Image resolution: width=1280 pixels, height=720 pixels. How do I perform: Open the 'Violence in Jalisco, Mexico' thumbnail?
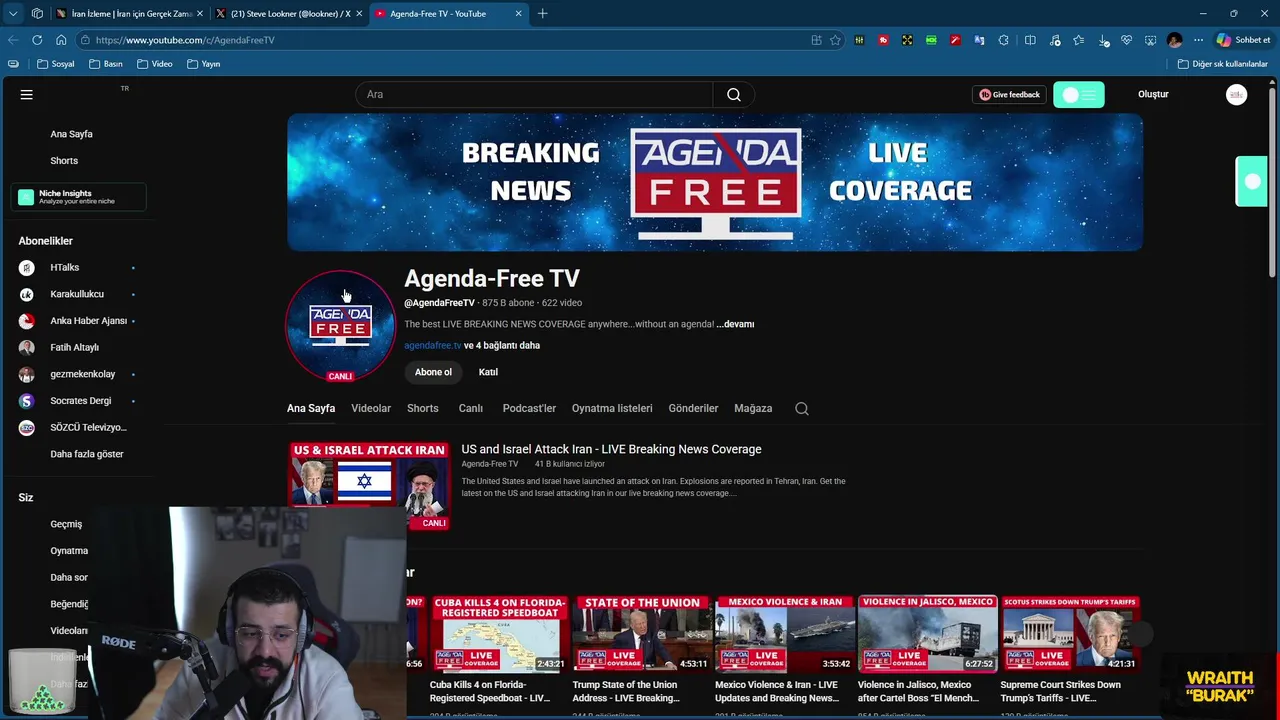click(x=927, y=633)
